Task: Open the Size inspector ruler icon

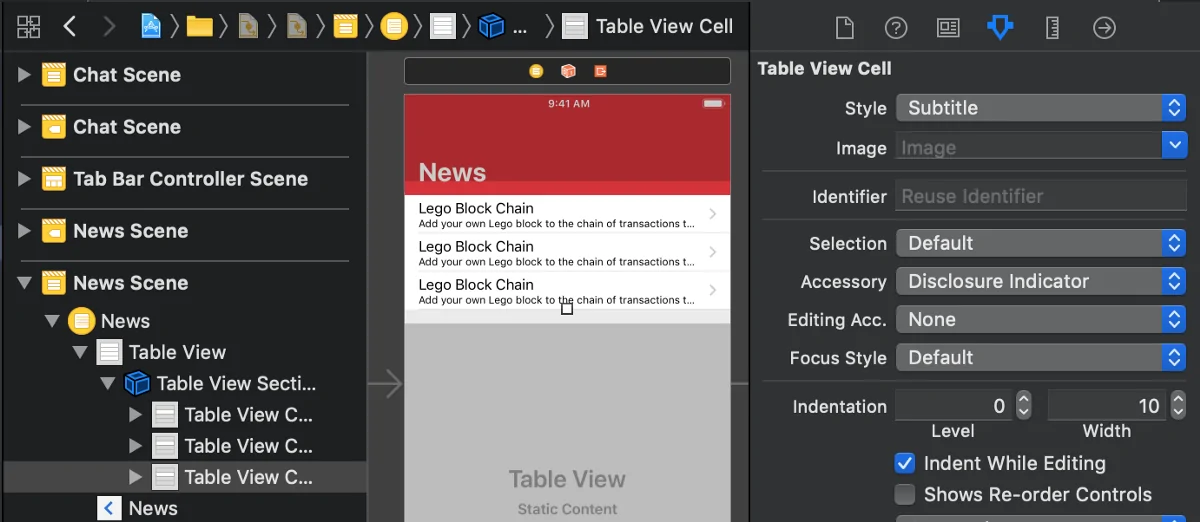Action: pos(1052,28)
